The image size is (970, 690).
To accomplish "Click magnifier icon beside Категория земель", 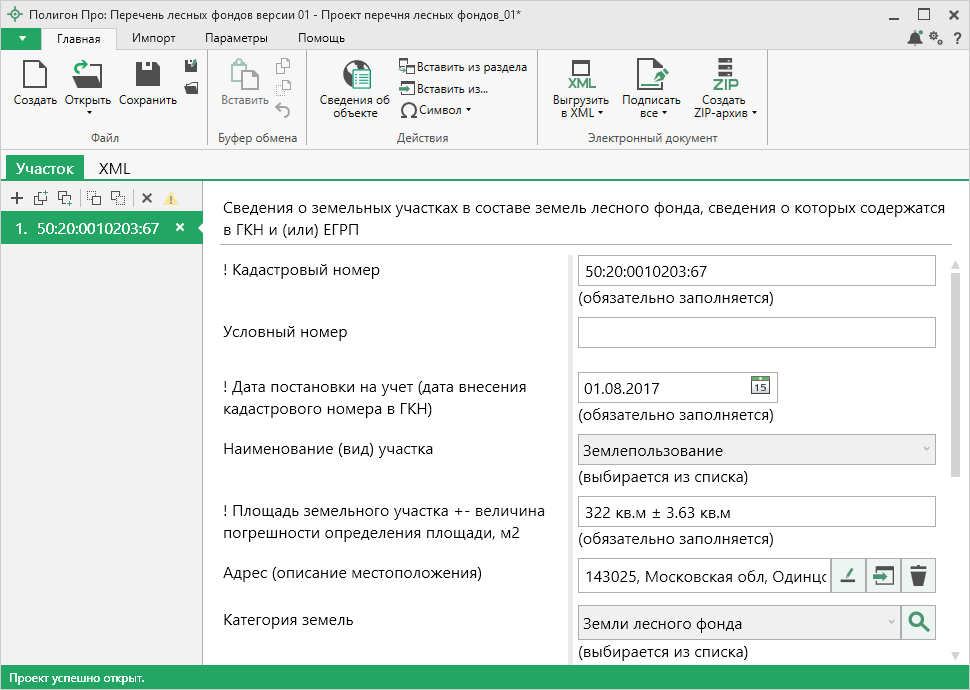I will pos(918,623).
